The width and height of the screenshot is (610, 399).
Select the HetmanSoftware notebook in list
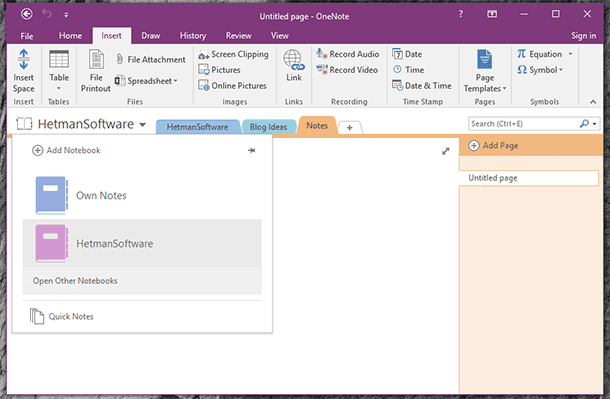click(142, 243)
